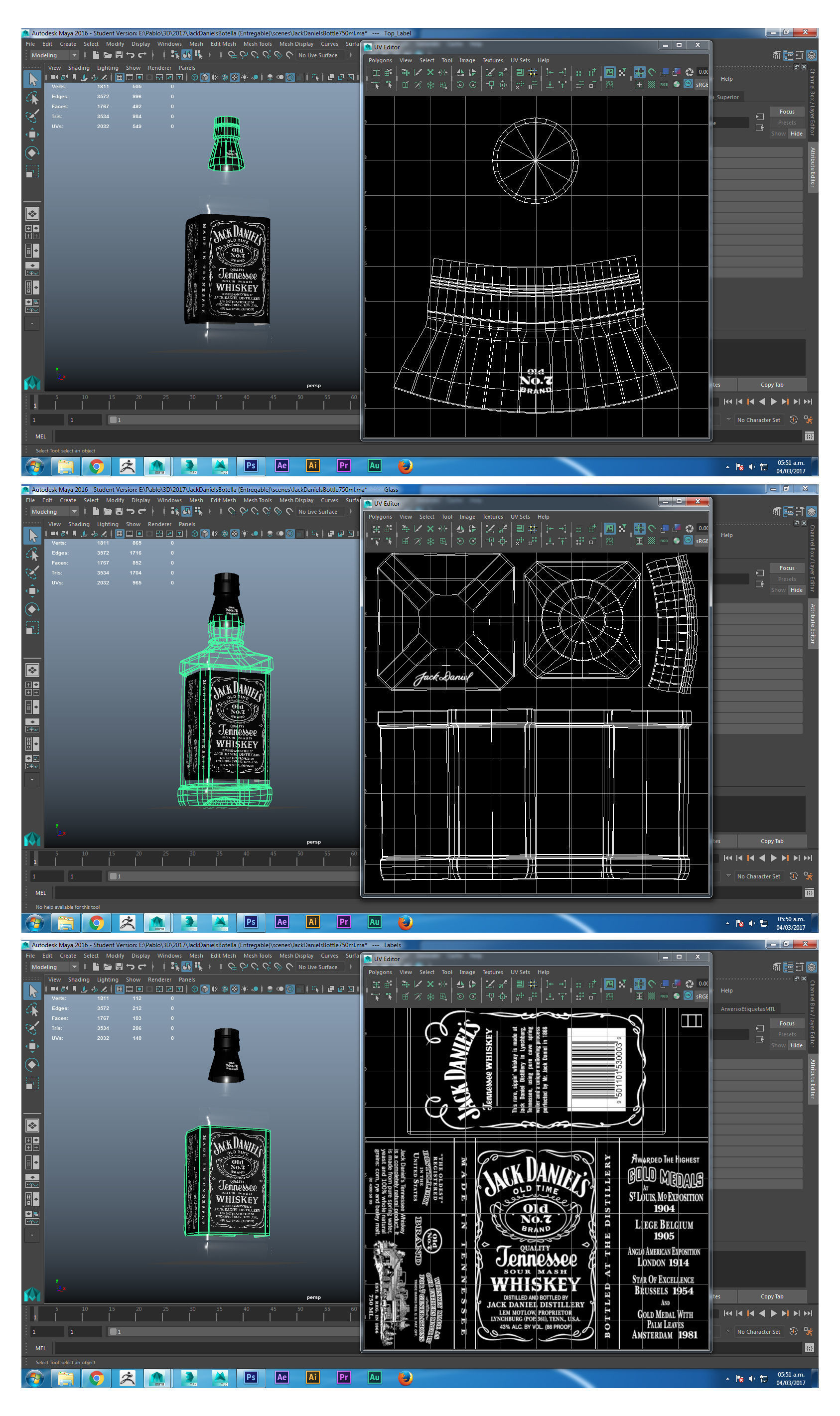The width and height of the screenshot is (840, 1416).
Task: Open Modeling menu set dropdown in Top_Label window
Action: [54, 55]
